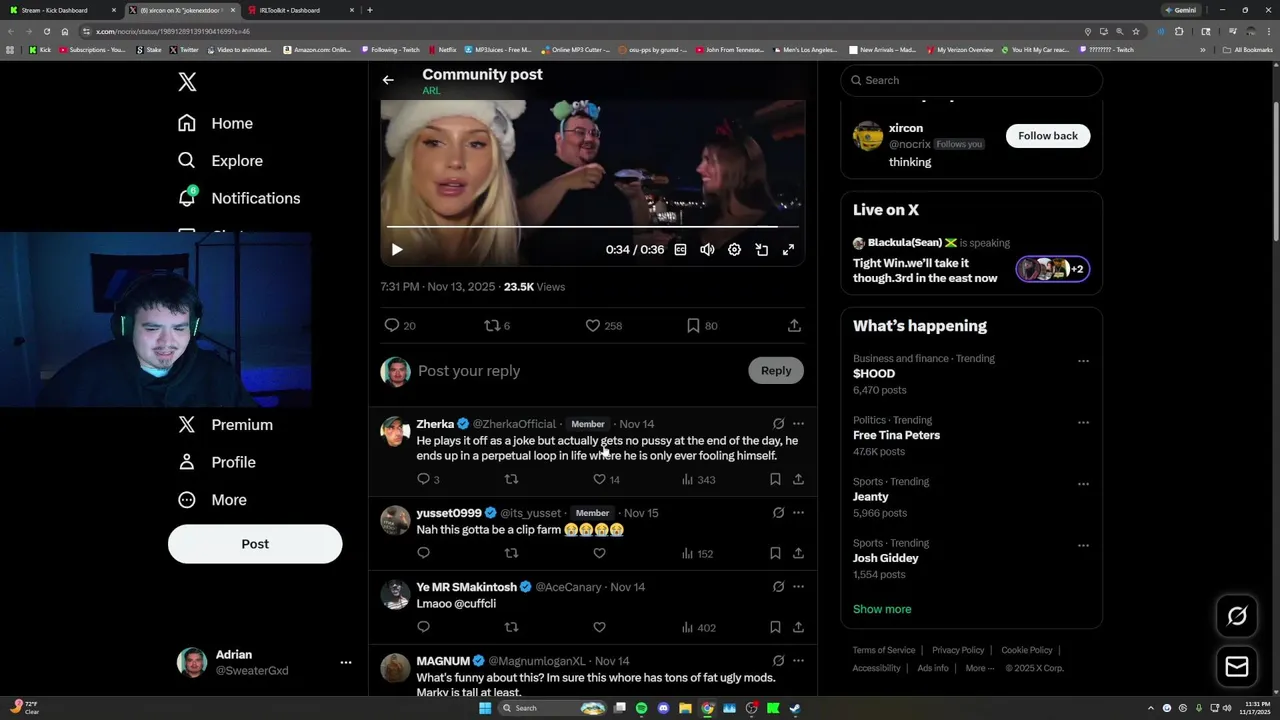
Task: Open Premium page
Action: [225, 424]
